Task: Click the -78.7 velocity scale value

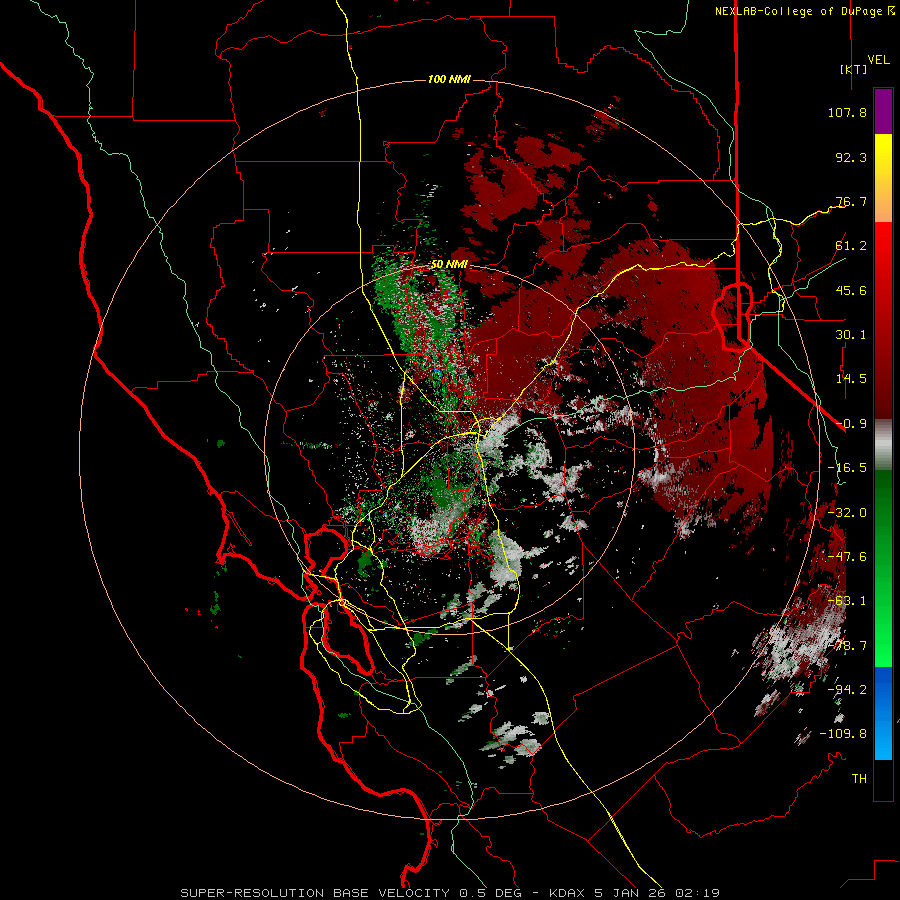Action: coord(847,646)
